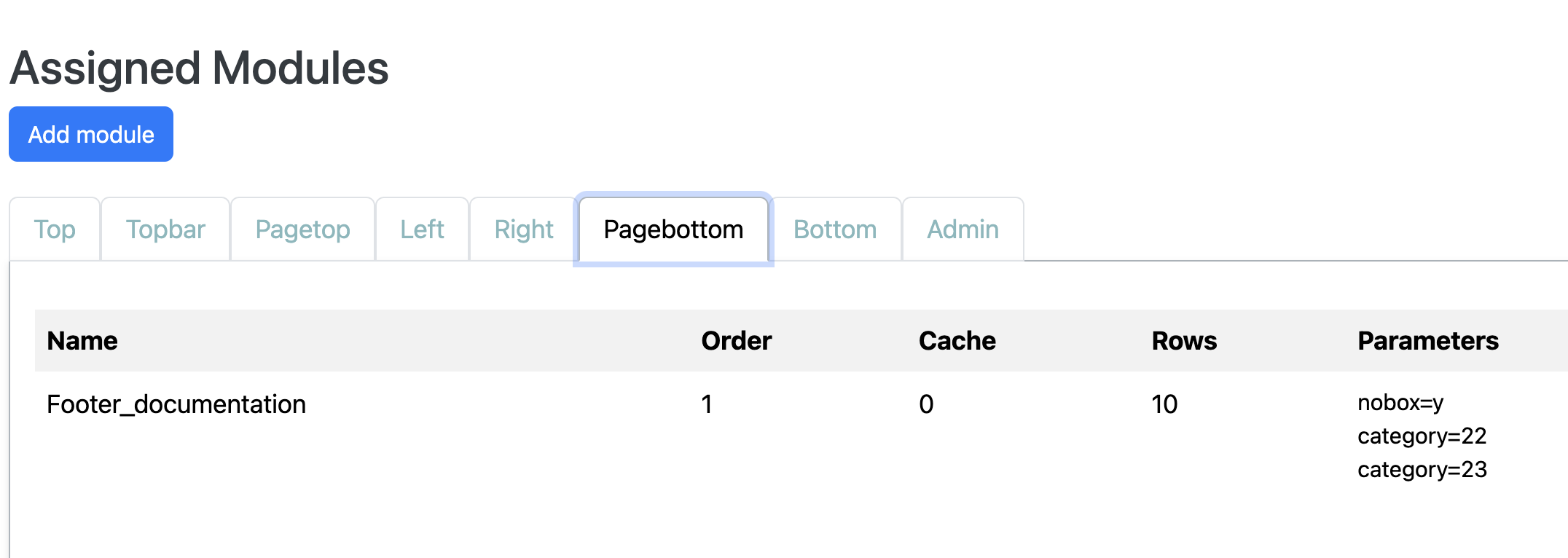Click the cache value 0 cell
The height and width of the screenshot is (558, 1568).
coord(926,404)
